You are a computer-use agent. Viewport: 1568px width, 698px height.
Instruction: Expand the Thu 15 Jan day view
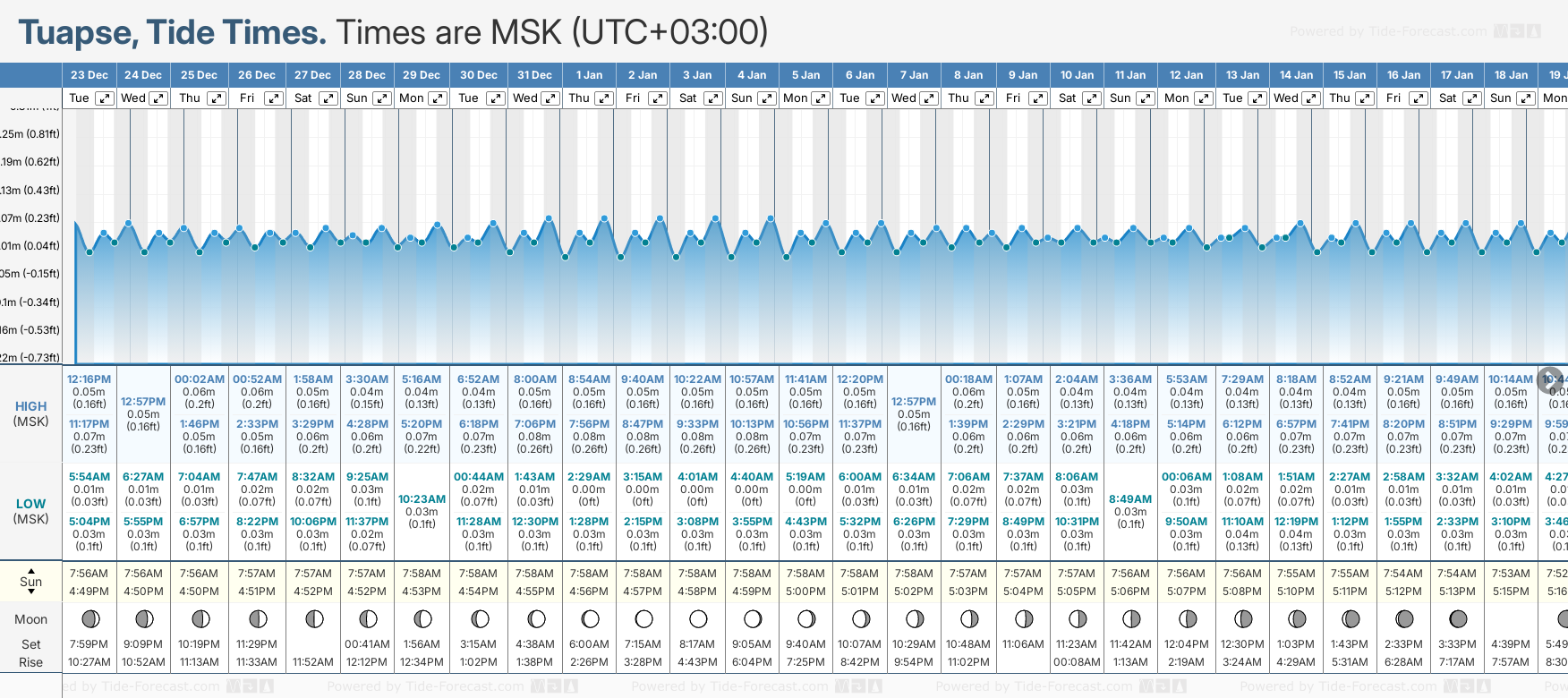(1365, 98)
